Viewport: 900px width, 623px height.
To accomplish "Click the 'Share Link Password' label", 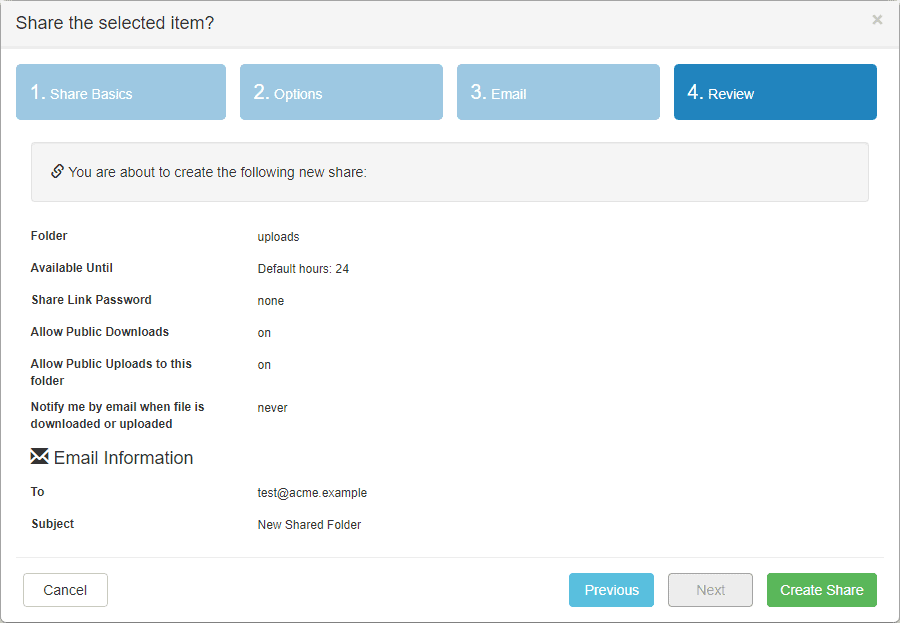I will (91, 300).
